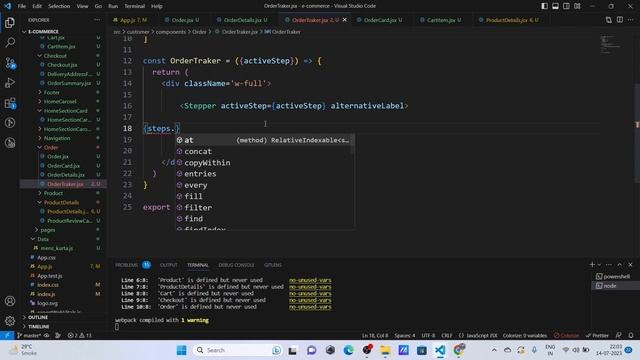Switch to the Problems panel tab
640x360 pixels.
click(127, 265)
